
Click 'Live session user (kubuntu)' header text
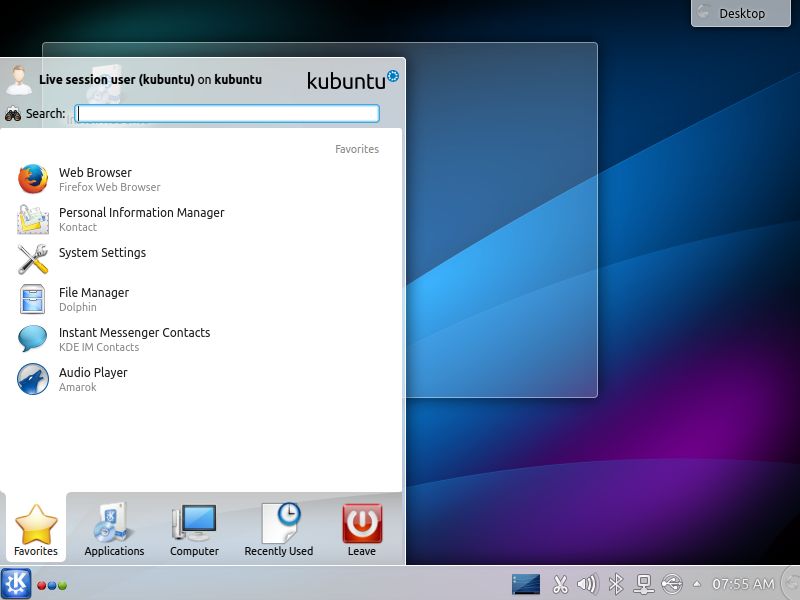point(117,80)
